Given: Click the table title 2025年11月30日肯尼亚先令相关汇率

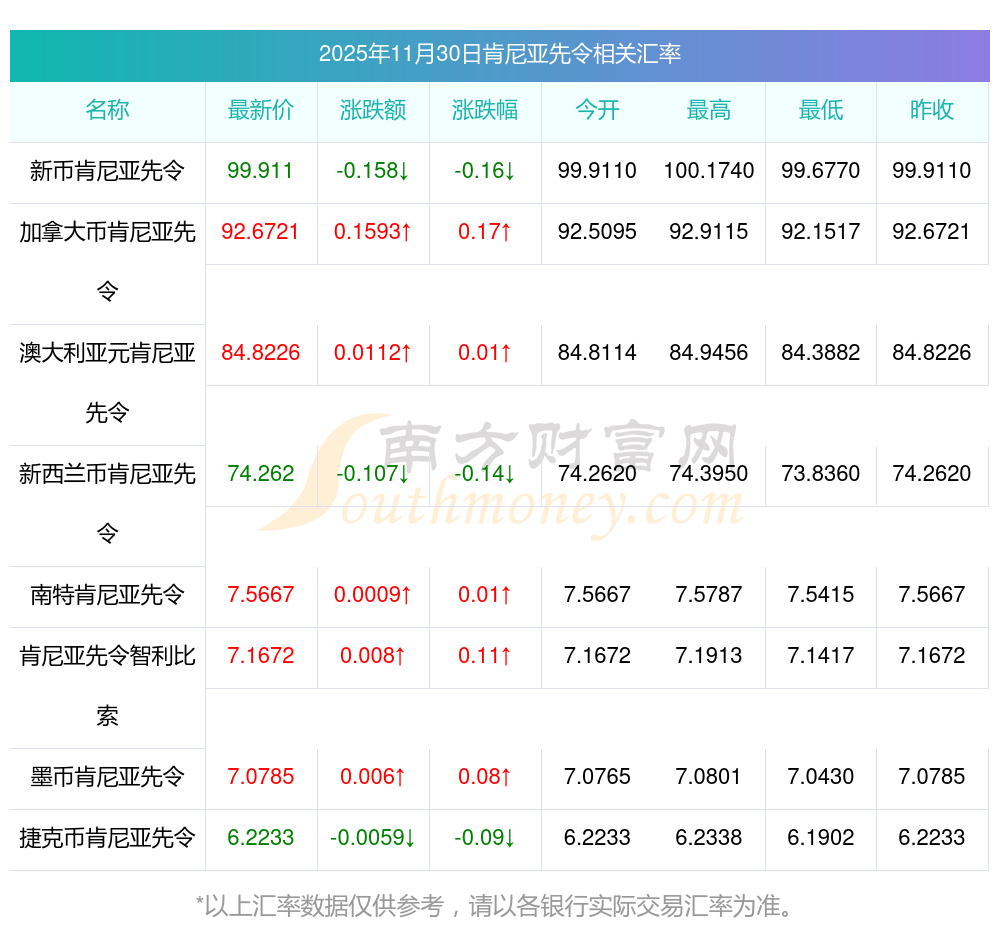Looking at the screenshot, I should [x=499, y=54].
